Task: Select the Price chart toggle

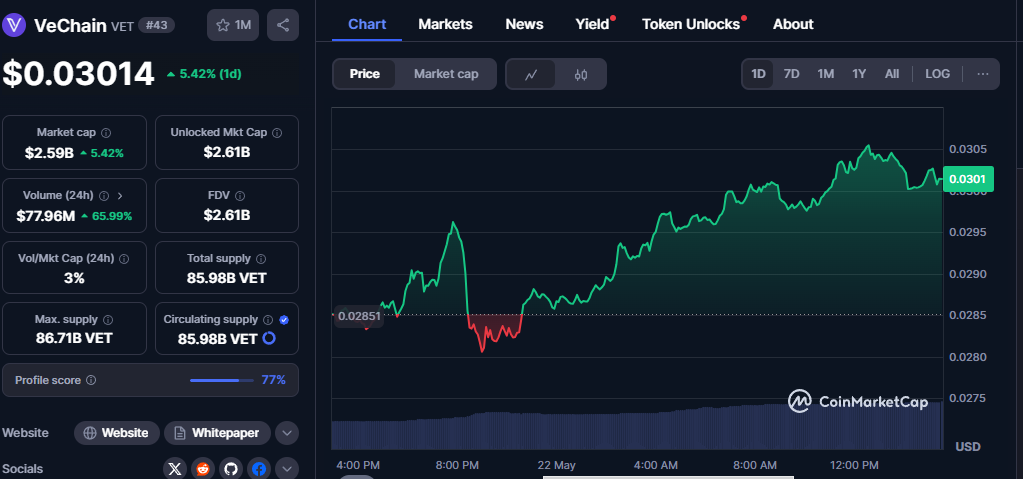Action: 365,74
